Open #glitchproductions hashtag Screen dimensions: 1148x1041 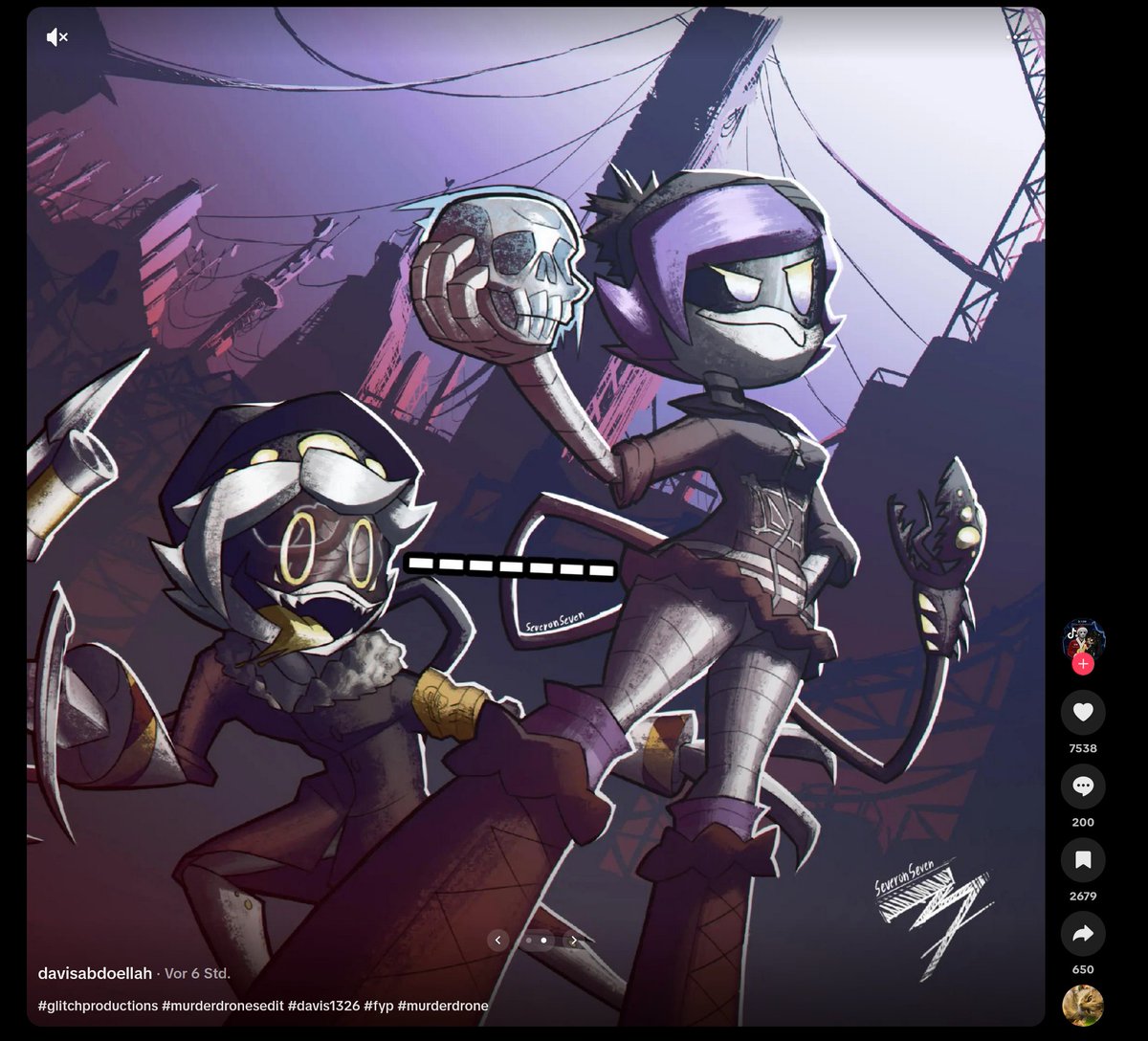98,1006
